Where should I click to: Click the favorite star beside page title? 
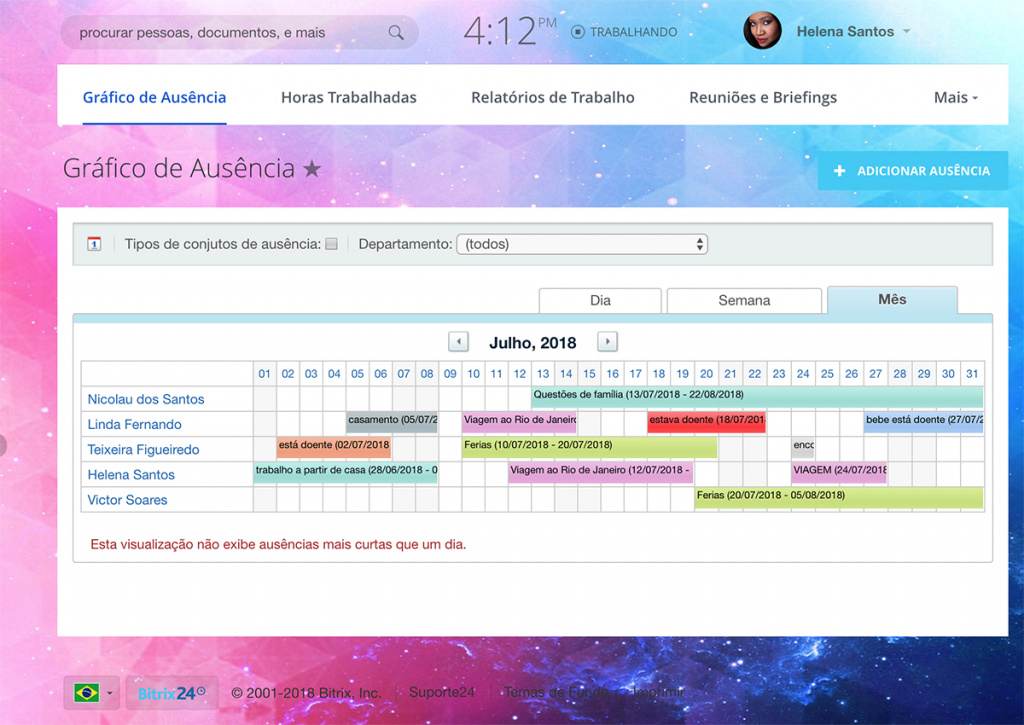tap(312, 170)
